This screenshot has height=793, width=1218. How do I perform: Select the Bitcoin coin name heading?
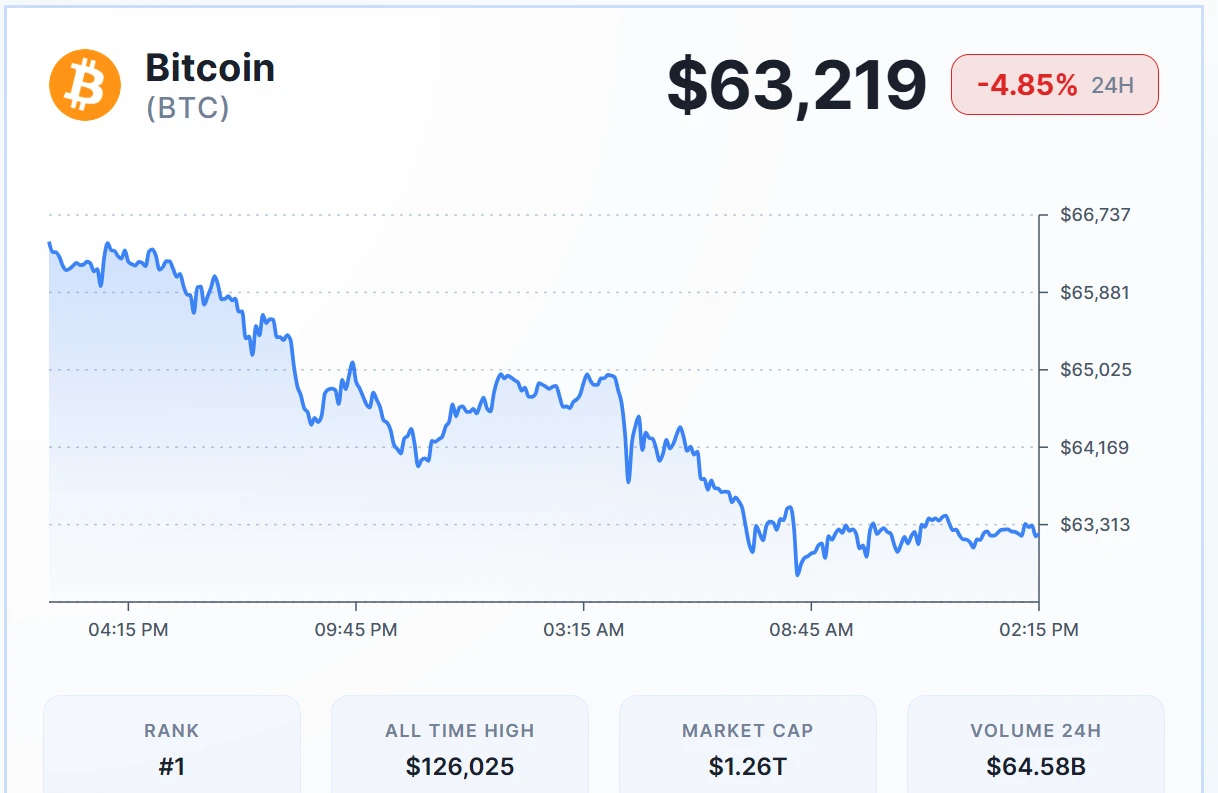pyautogui.click(x=210, y=68)
